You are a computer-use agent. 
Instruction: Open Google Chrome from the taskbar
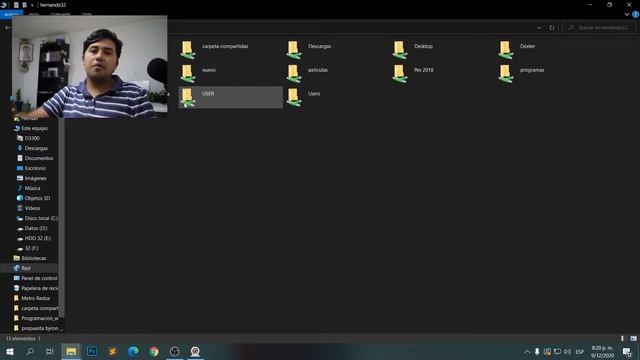tap(154, 351)
